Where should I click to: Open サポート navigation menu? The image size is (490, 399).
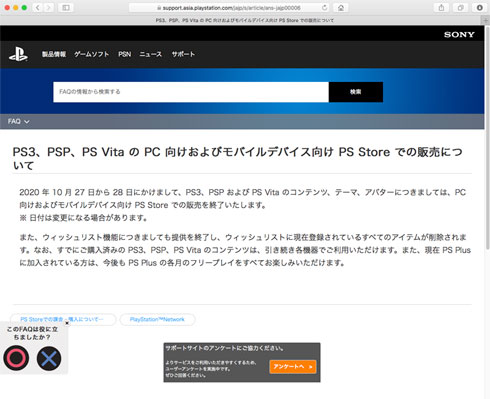click(183, 54)
